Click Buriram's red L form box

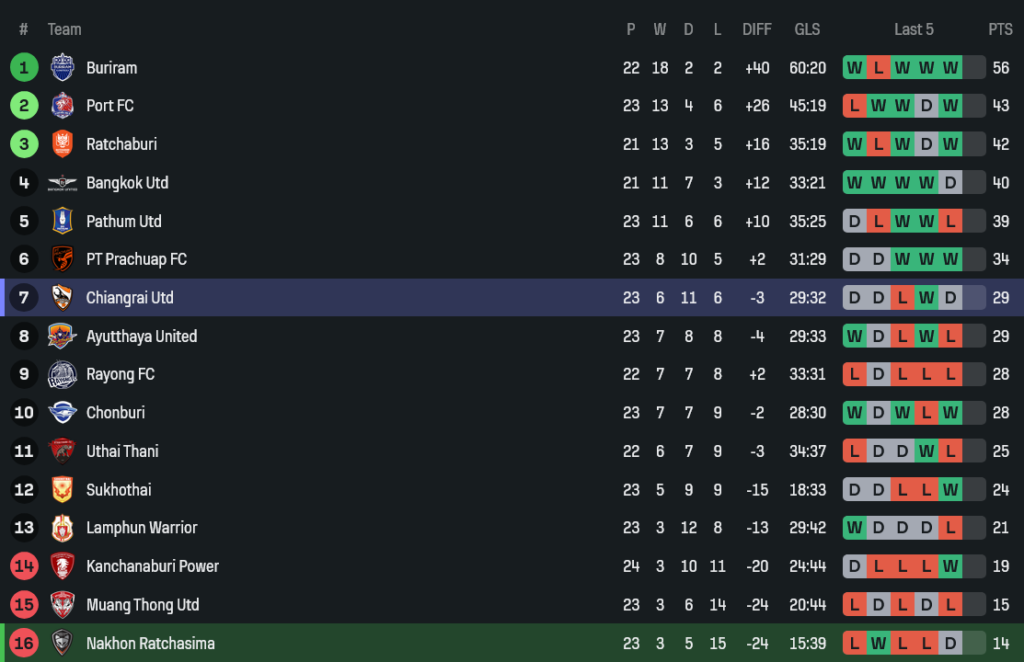[x=878, y=68]
